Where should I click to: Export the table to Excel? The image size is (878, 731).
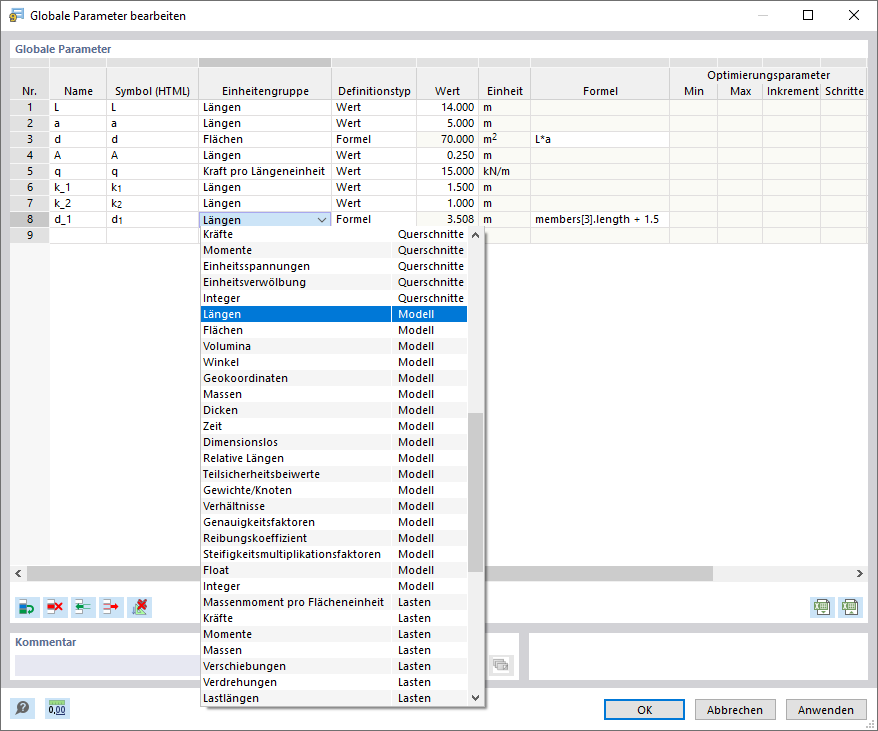pyautogui.click(x=821, y=607)
